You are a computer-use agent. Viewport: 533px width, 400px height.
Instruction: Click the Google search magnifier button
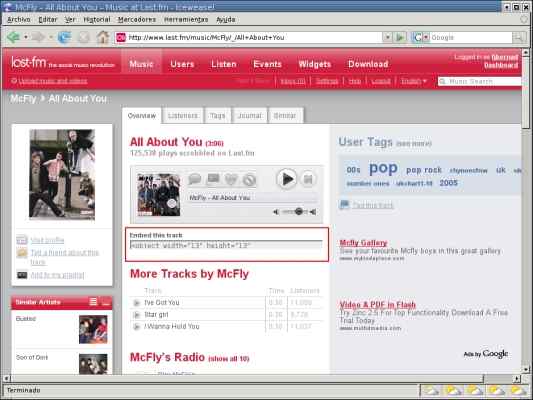519,37
